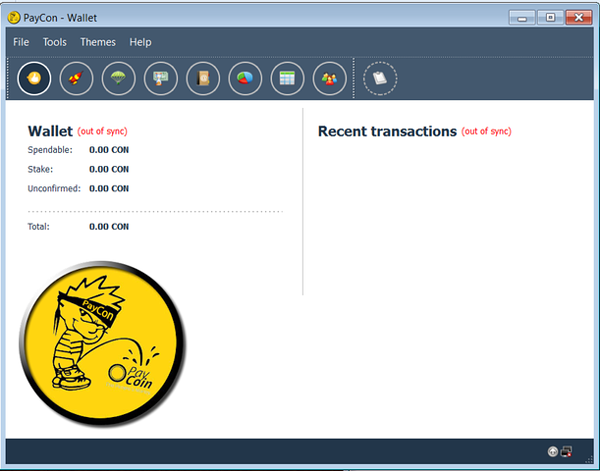The height and width of the screenshot is (471, 600).
Task: Open the Themes menu
Action: pos(98,42)
